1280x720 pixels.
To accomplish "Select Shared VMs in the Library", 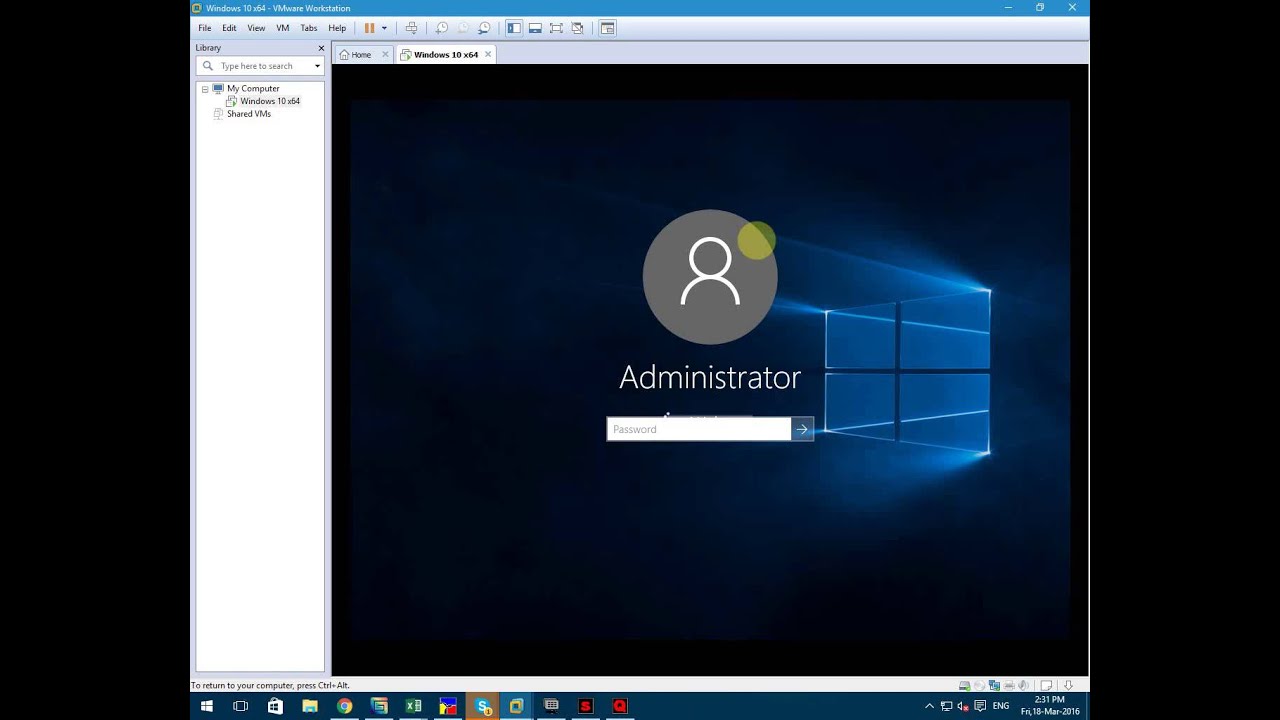I will [249, 114].
